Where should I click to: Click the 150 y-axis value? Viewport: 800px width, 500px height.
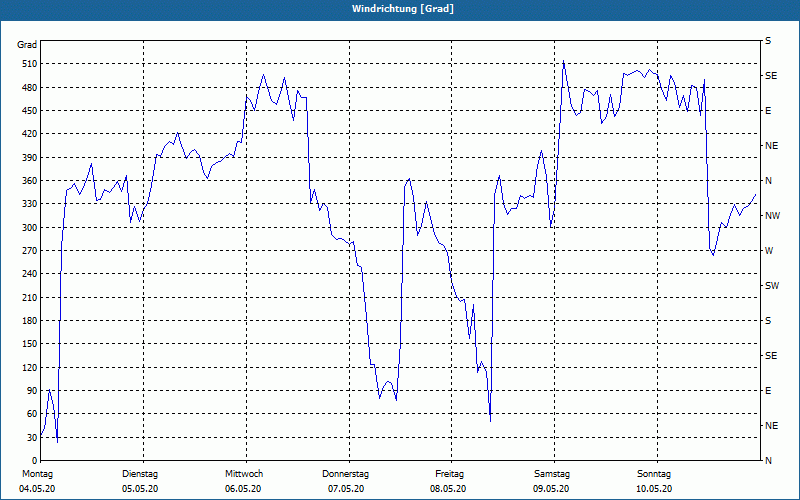tap(30, 344)
